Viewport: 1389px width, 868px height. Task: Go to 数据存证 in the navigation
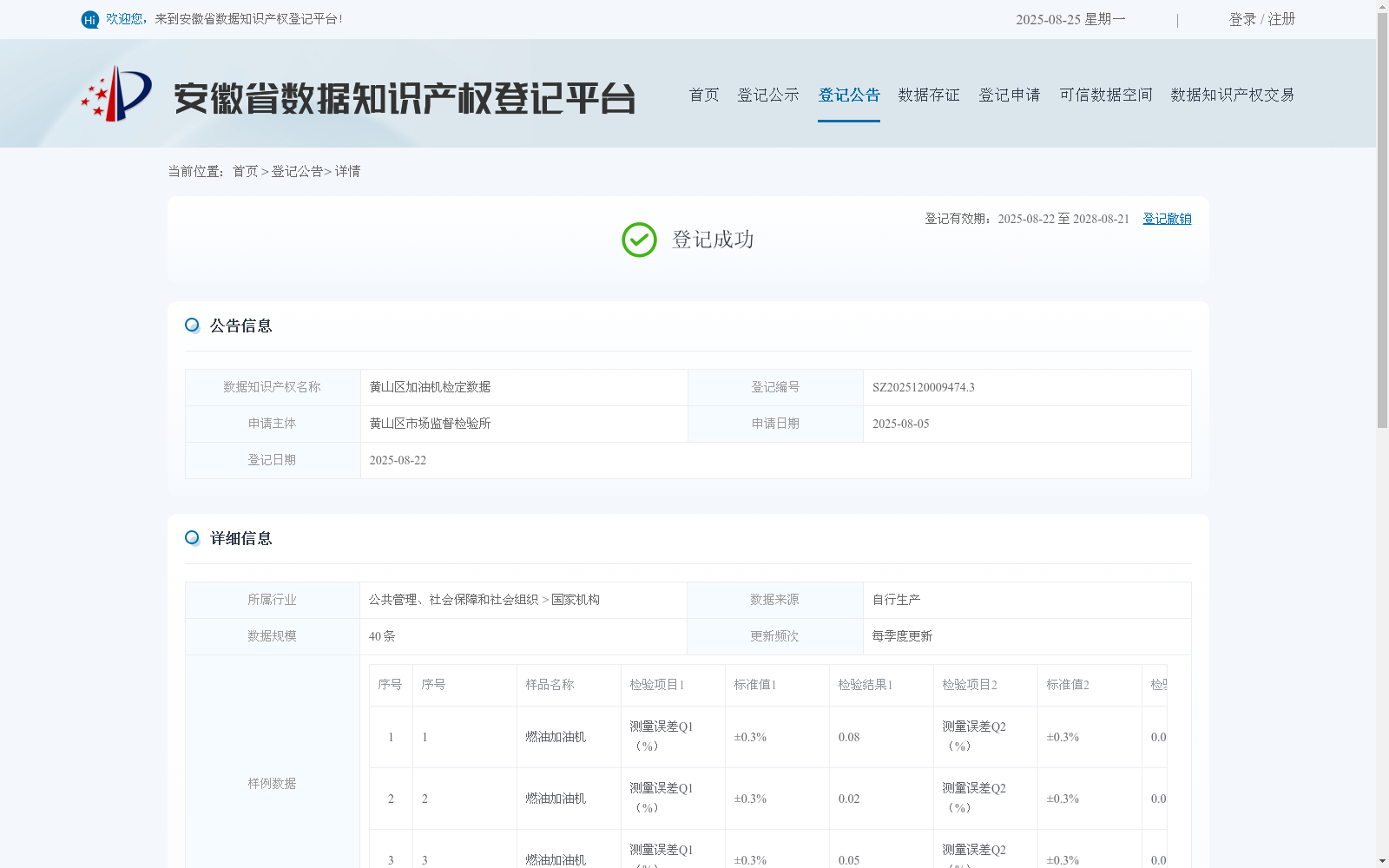click(x=929, y=95)
